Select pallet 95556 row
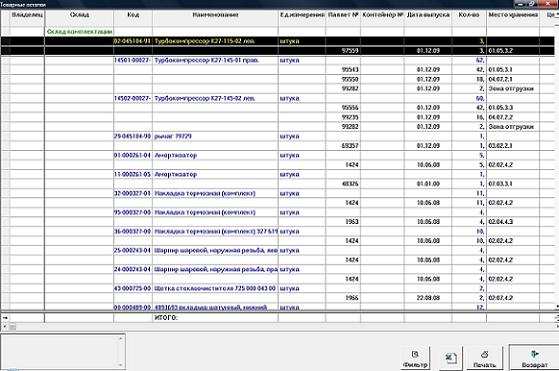Screen dimensions: 559x371 point(278,108)
